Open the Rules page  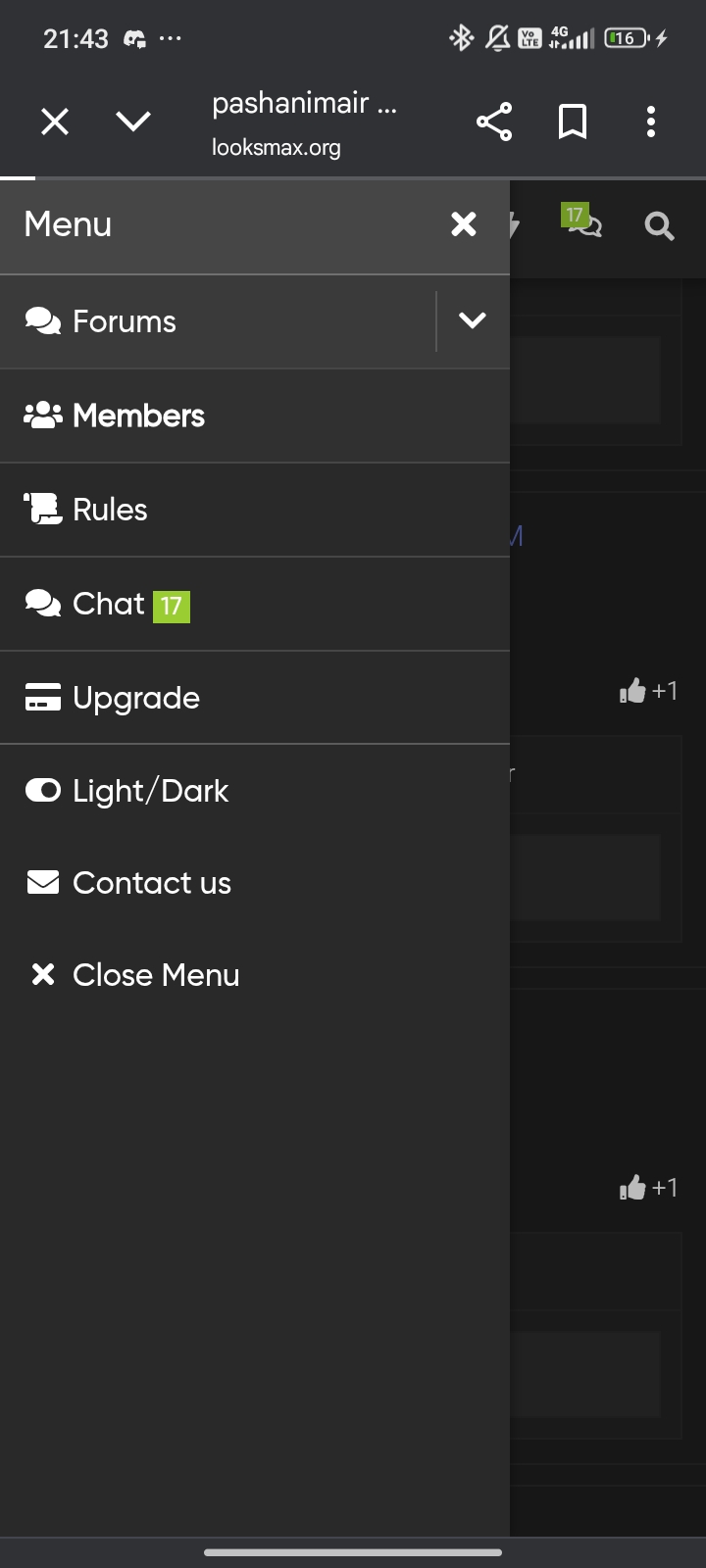tap(110, 510)
